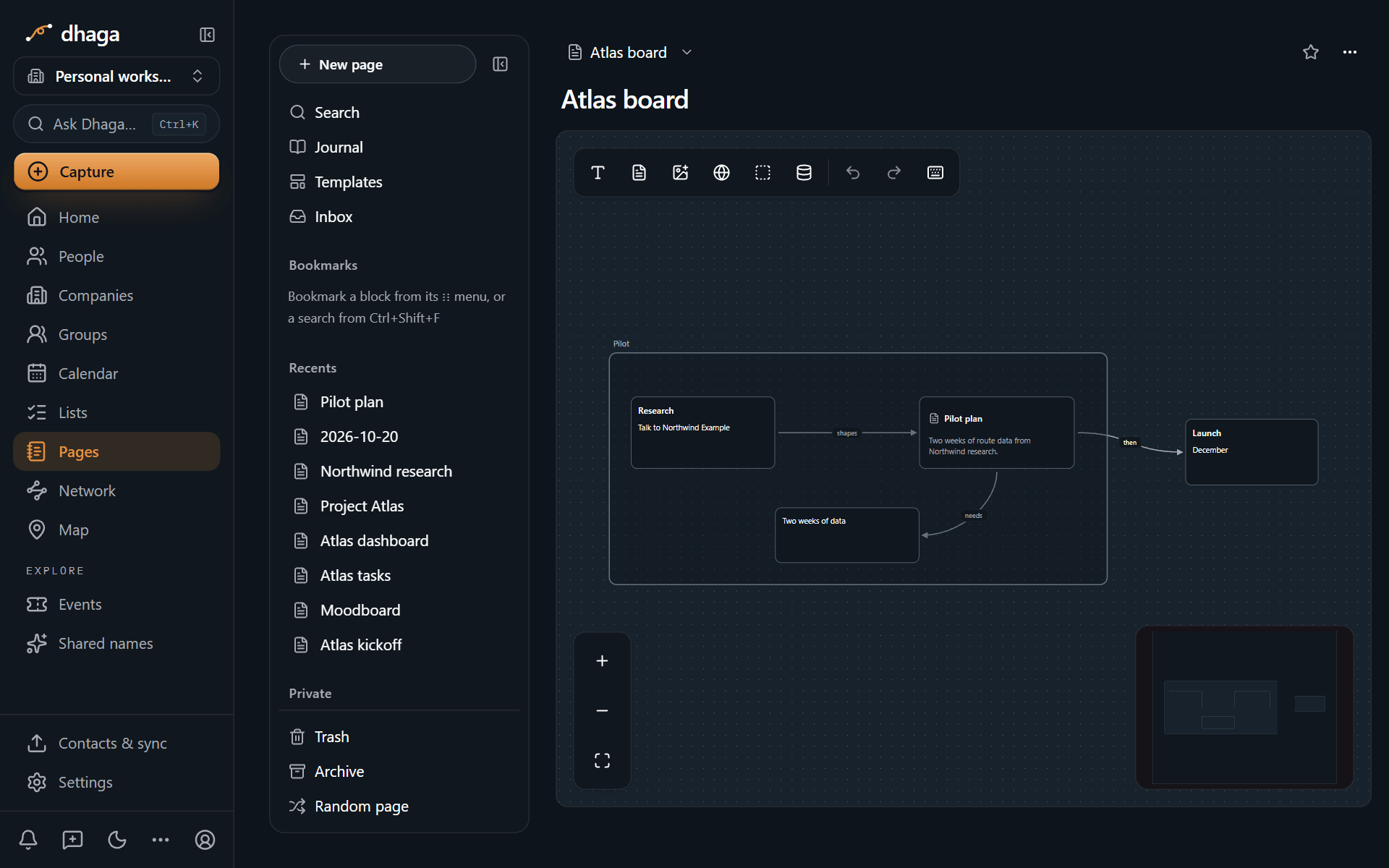This screenshot has height=868, width=1389.
Task: Go to the Calendar section
Action: tap(116, 373)
